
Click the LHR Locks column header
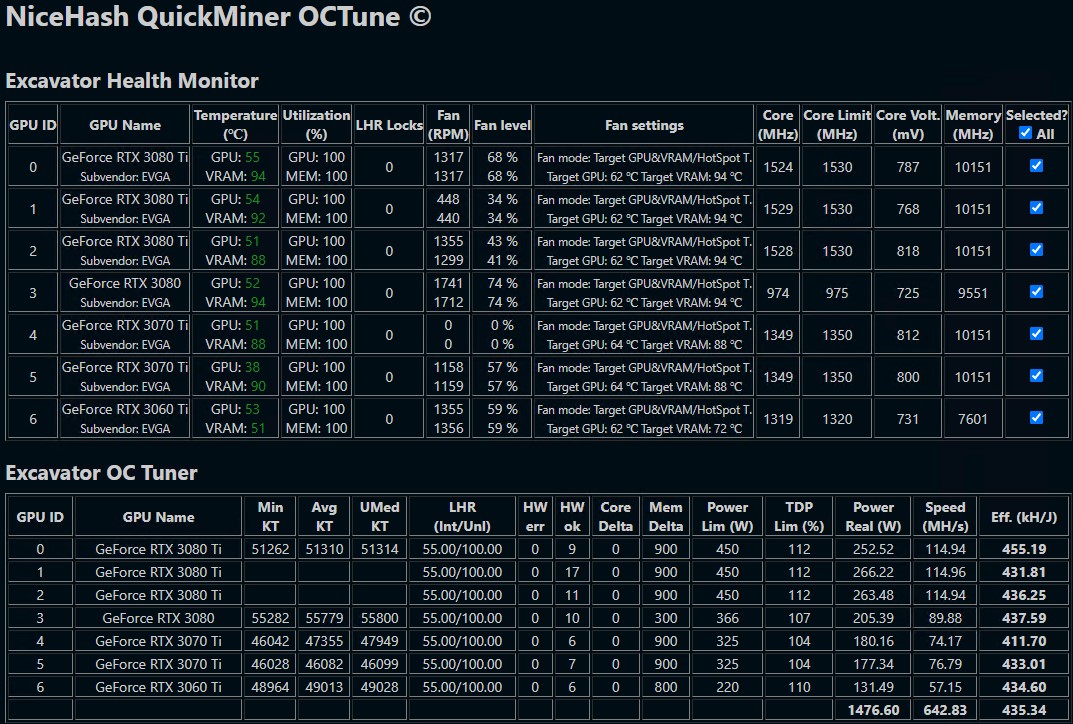tap(389, 125)
